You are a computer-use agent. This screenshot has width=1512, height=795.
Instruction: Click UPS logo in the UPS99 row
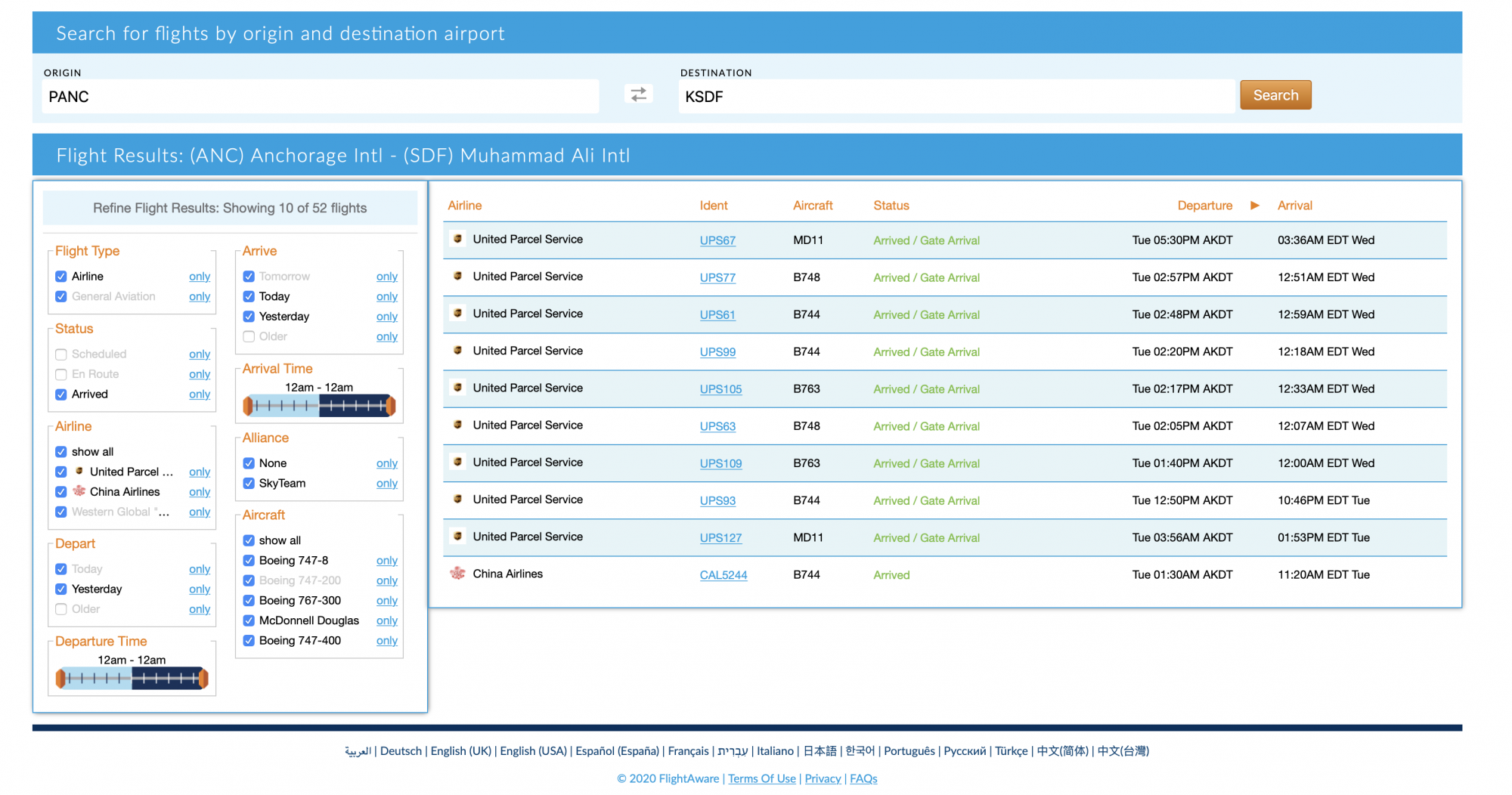[457, 350]
